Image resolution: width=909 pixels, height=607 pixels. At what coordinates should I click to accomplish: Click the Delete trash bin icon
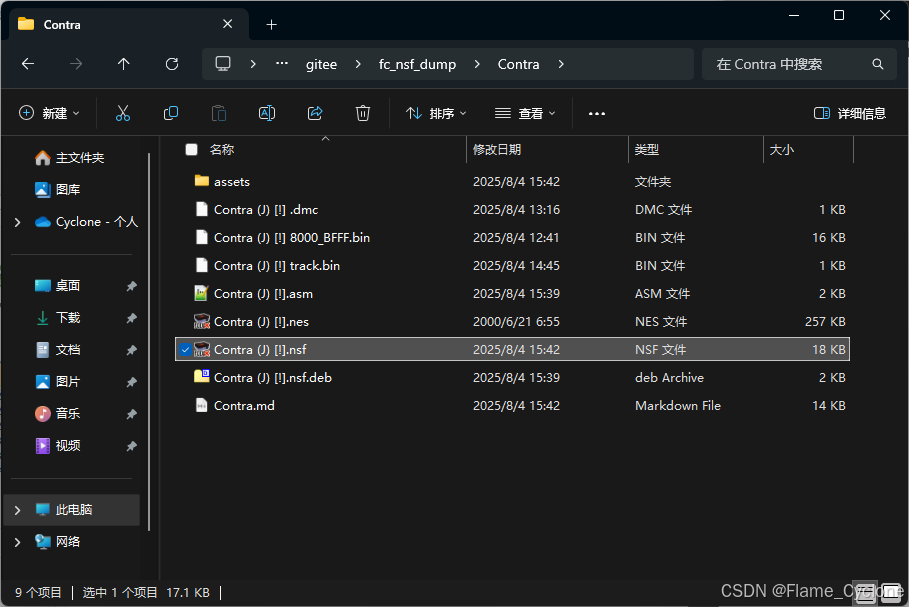(x=363, y=113)
